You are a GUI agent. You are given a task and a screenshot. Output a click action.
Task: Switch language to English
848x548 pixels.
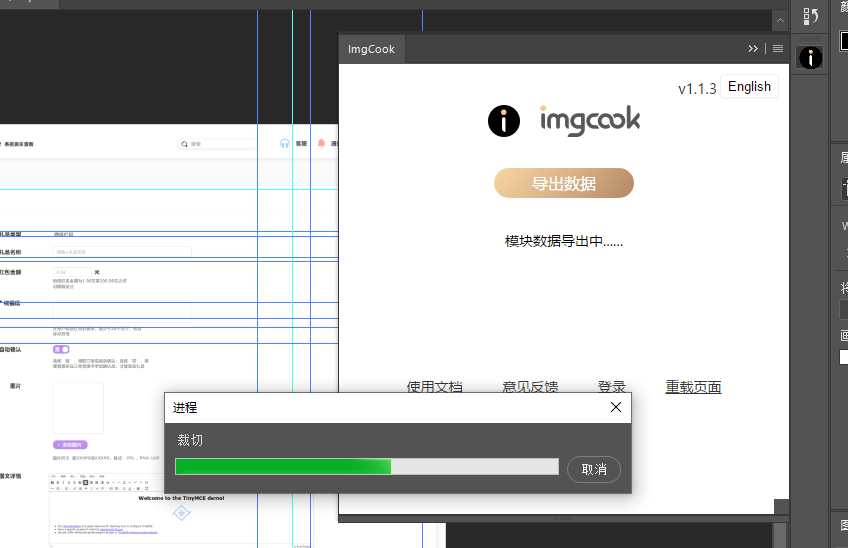[749, 87]
